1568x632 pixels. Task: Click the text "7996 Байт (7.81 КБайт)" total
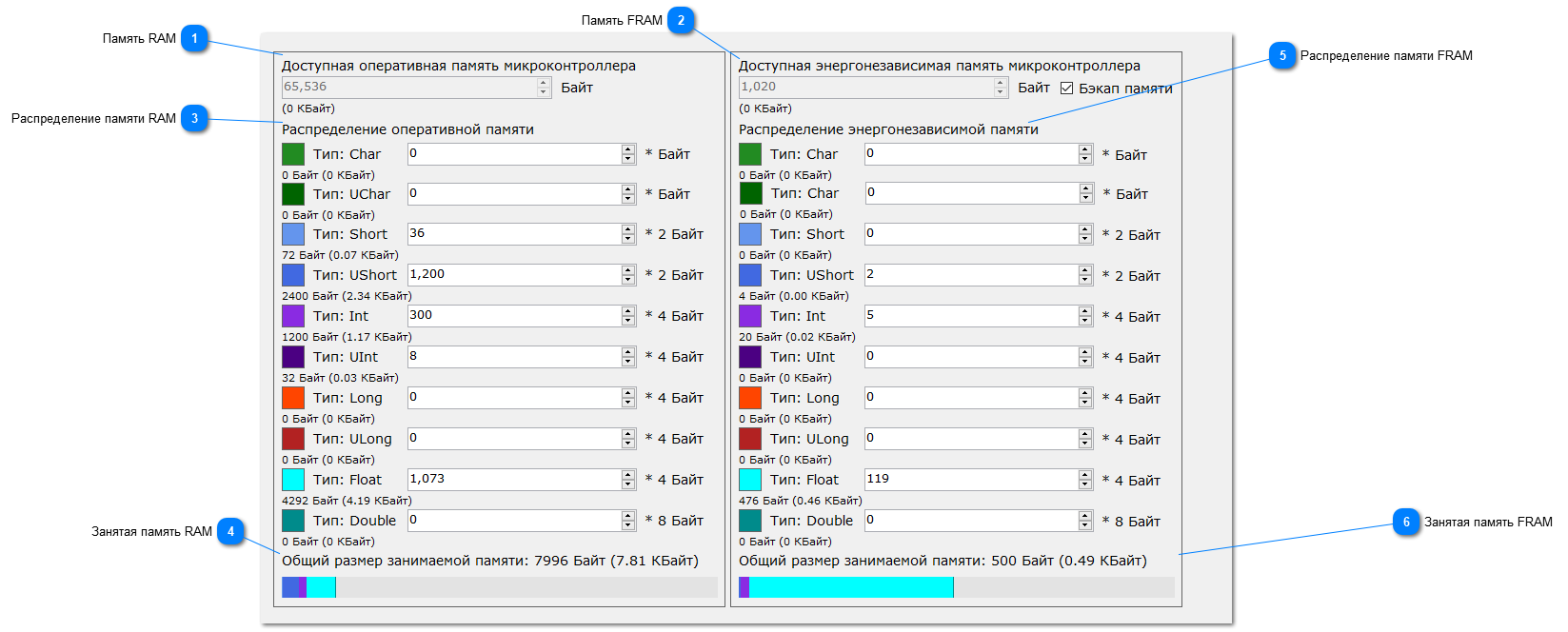point(616,561)
